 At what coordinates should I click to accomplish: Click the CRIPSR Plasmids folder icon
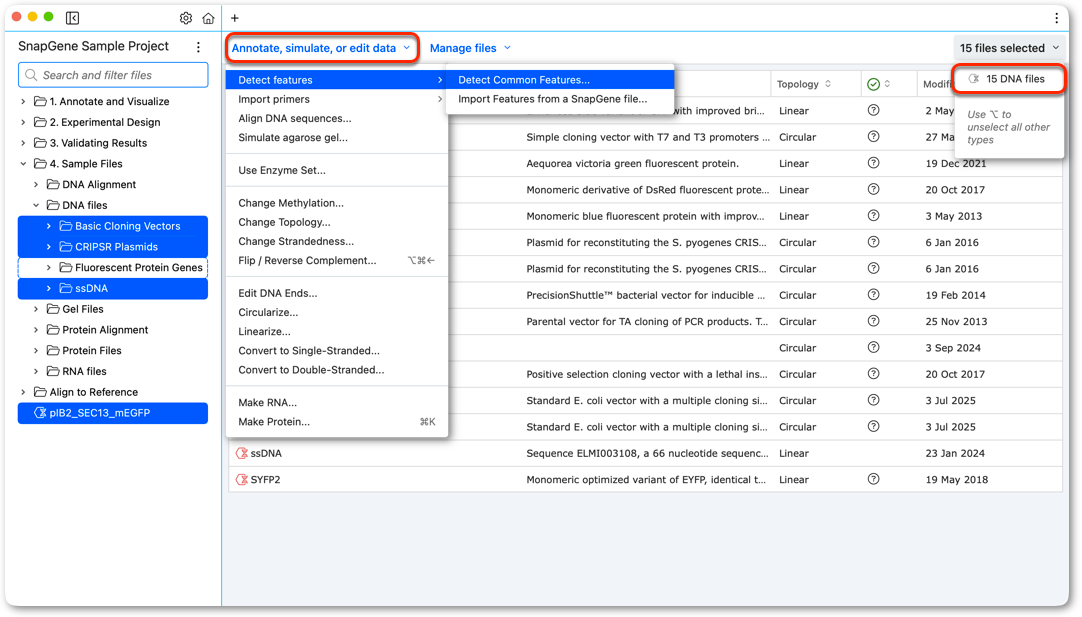coord(66,246)
